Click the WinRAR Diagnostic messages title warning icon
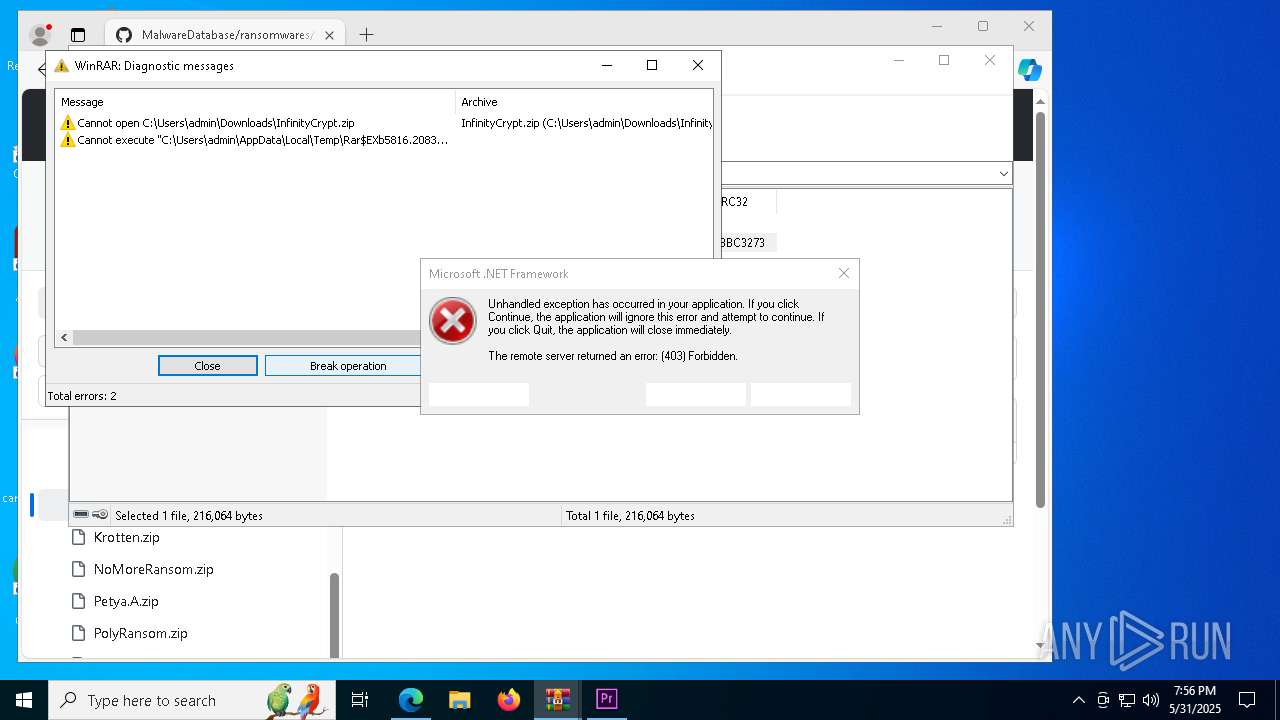The height and width of the screenshot is (720, 1280). (62, 66)
